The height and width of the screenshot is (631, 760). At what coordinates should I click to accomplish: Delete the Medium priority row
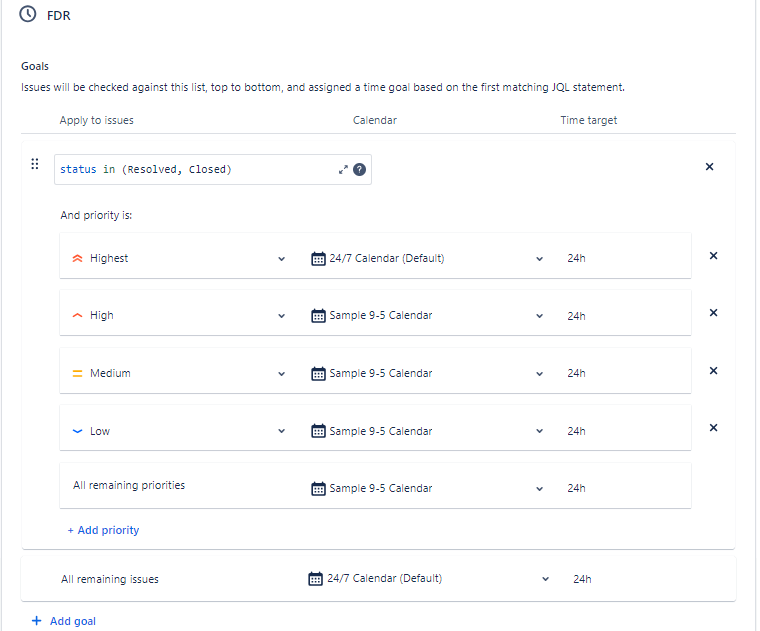[713, 371]
